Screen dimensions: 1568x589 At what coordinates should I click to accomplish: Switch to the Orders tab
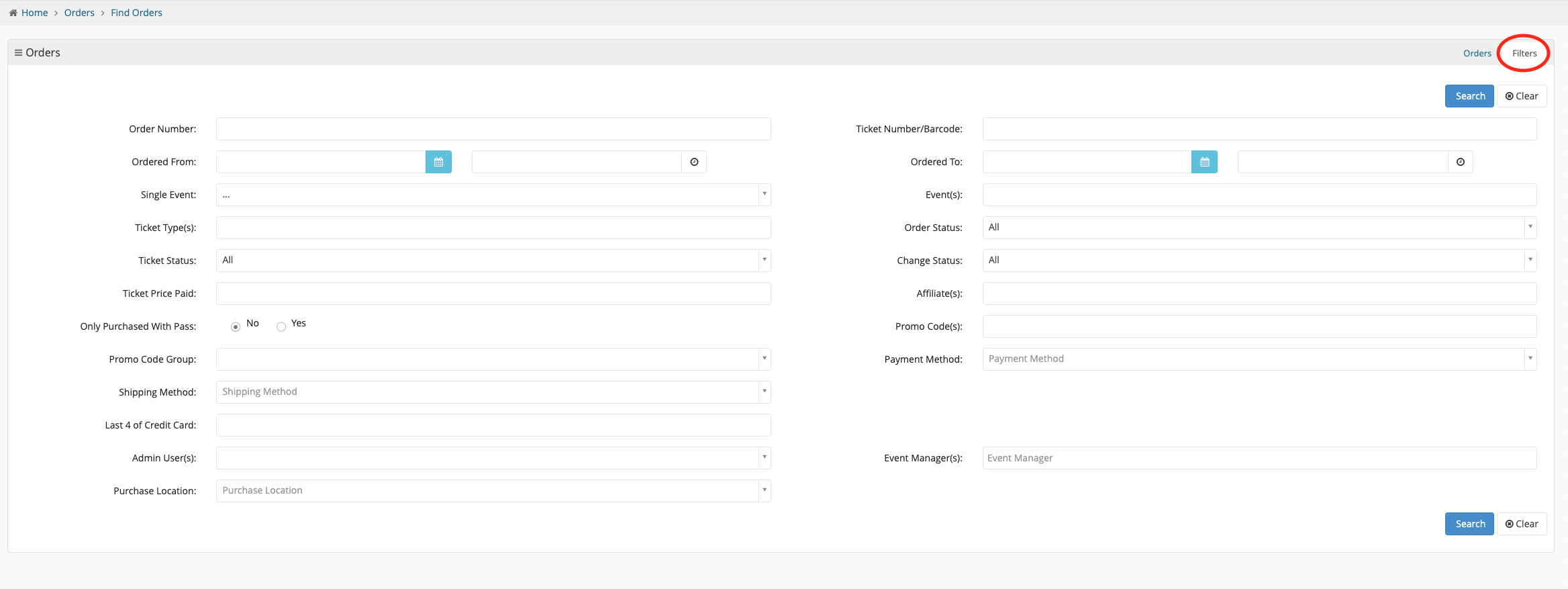coord(1477,53)
